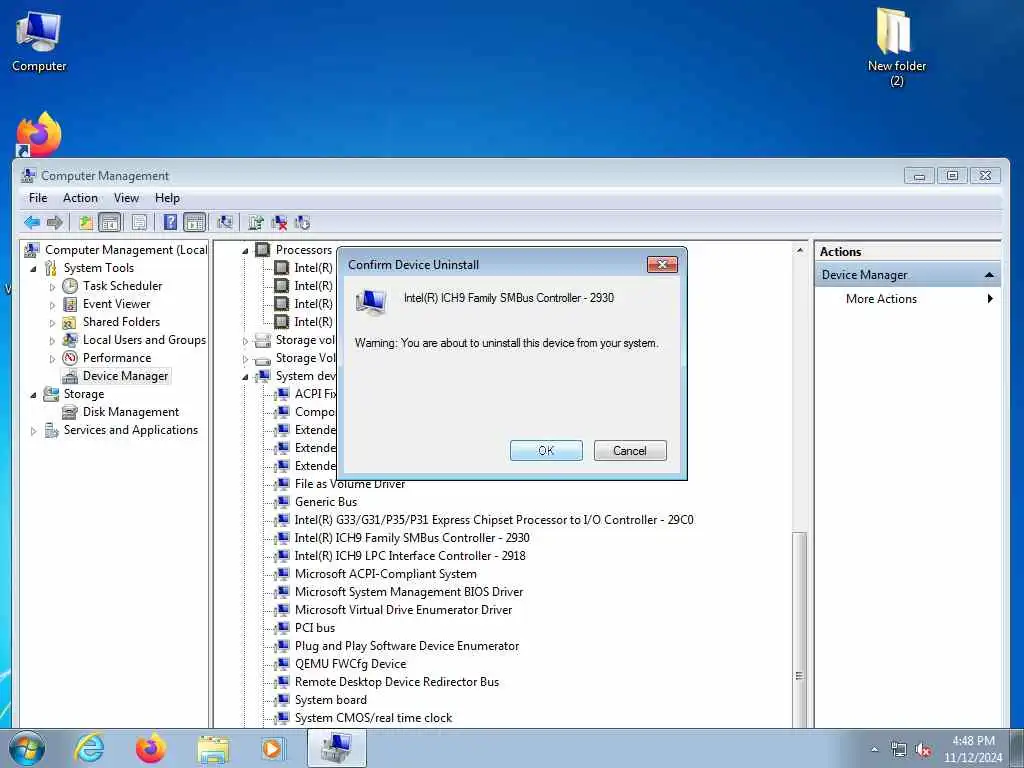Select Microsoft ACPI-Compliant System device
Screen dimensions: 1024x768
[x=386, y=574]
